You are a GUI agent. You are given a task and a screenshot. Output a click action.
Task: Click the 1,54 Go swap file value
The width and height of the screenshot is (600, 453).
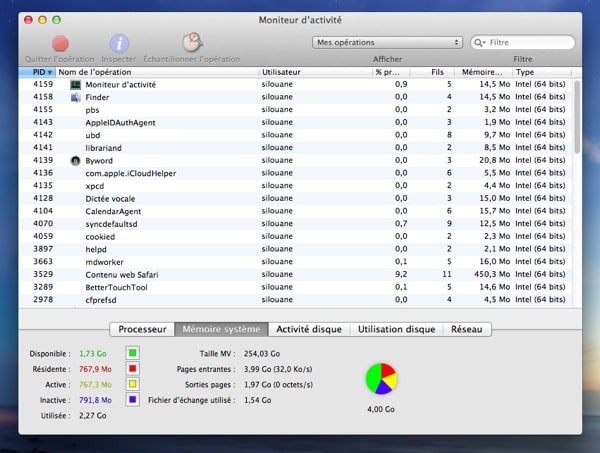[258, 400]
